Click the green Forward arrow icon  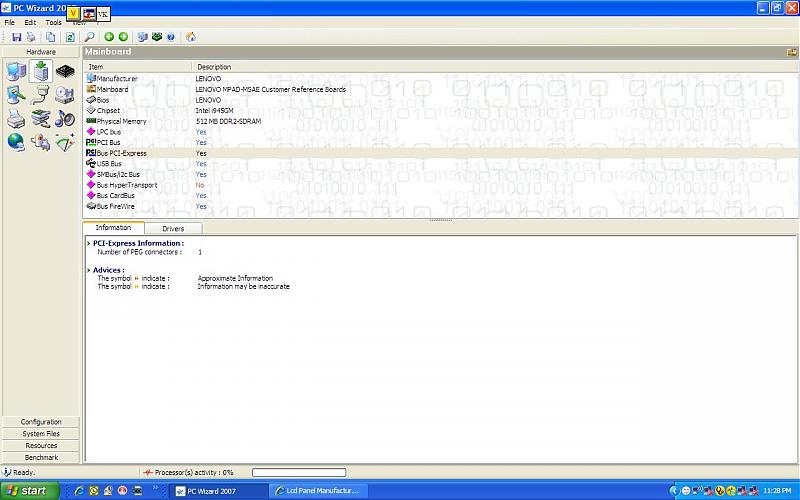click(x=122, y=37)
